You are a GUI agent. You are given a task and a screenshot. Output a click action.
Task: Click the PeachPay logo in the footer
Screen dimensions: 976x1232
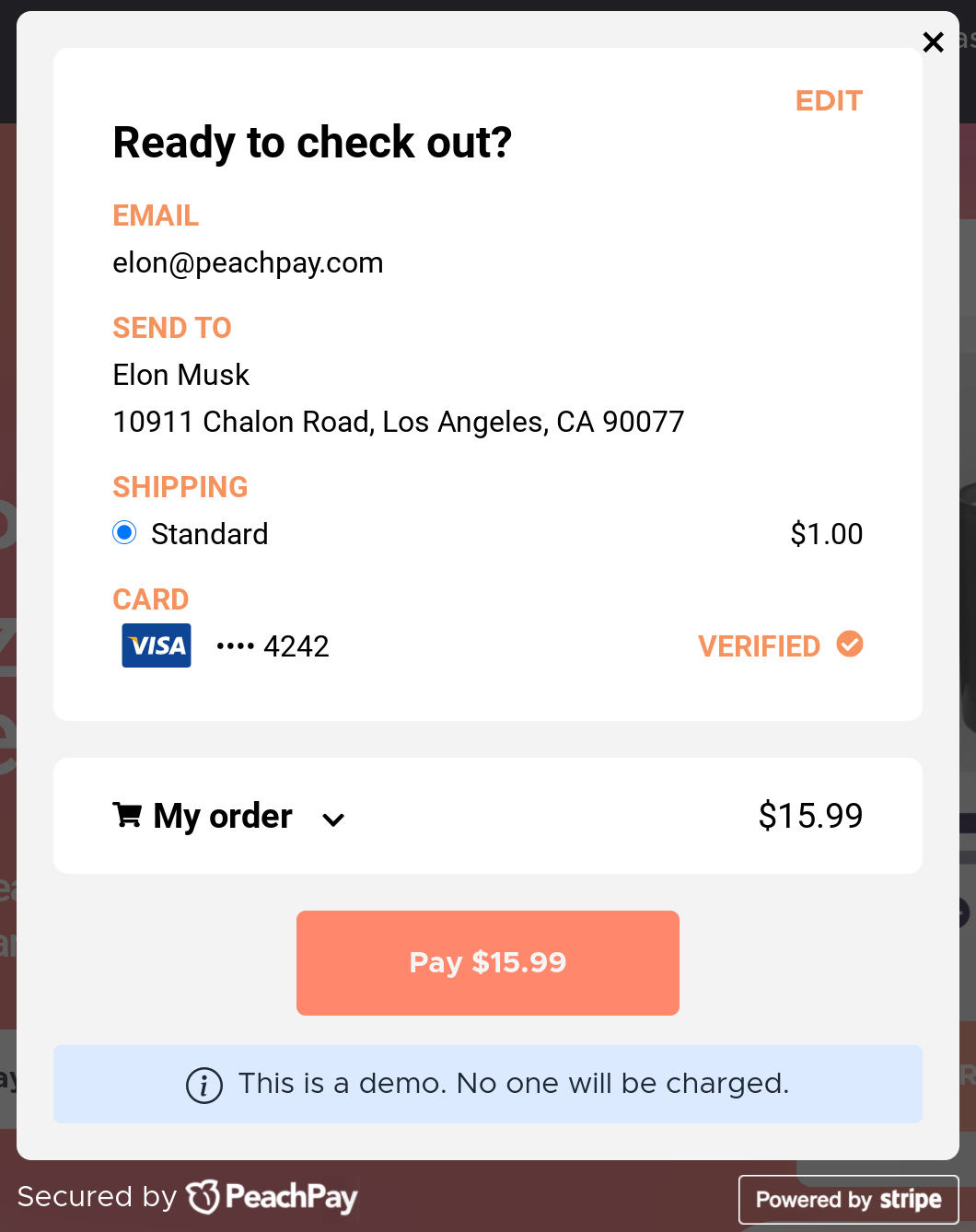point(272,1197)
